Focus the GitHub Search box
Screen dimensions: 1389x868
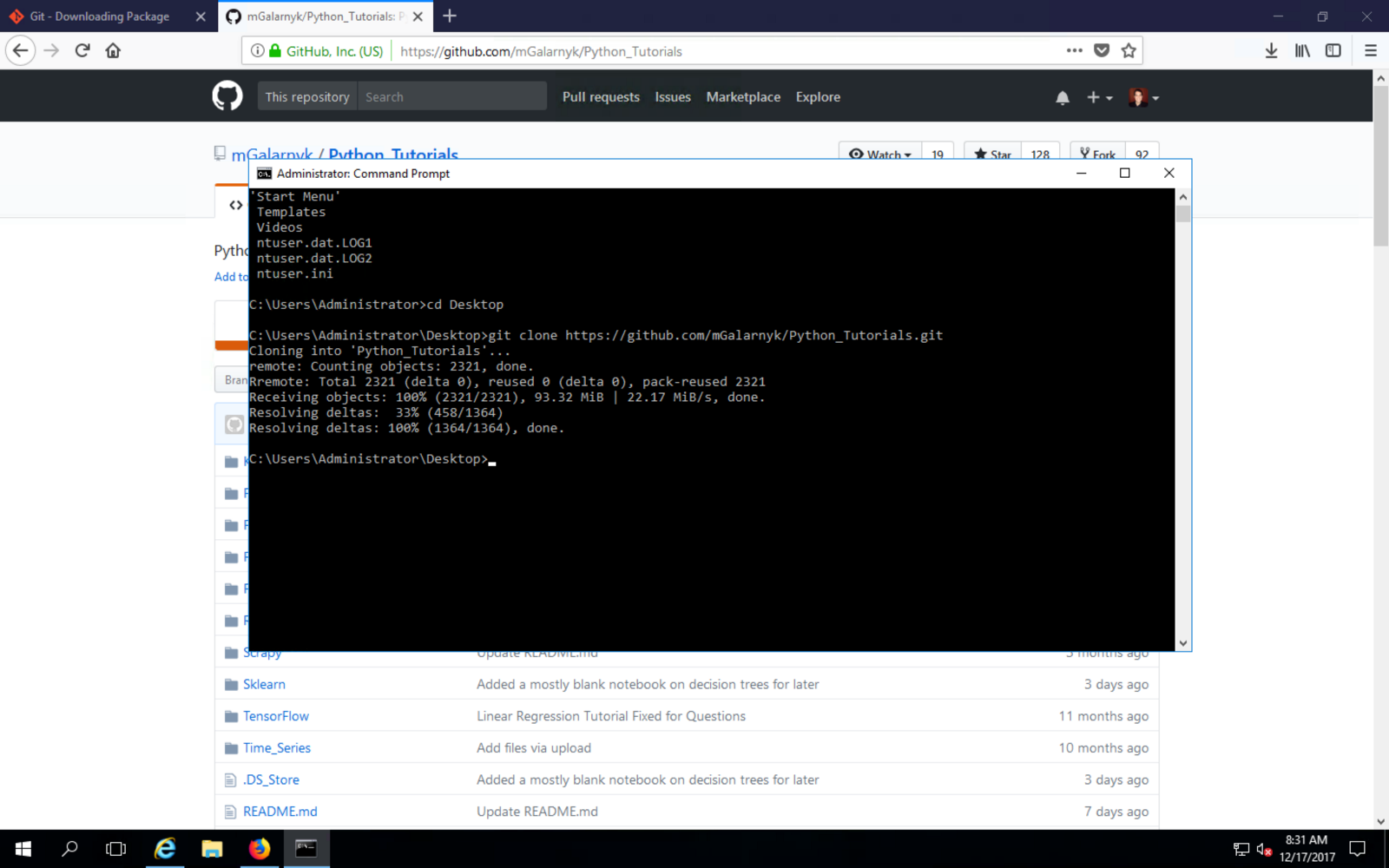coord(452,96)
